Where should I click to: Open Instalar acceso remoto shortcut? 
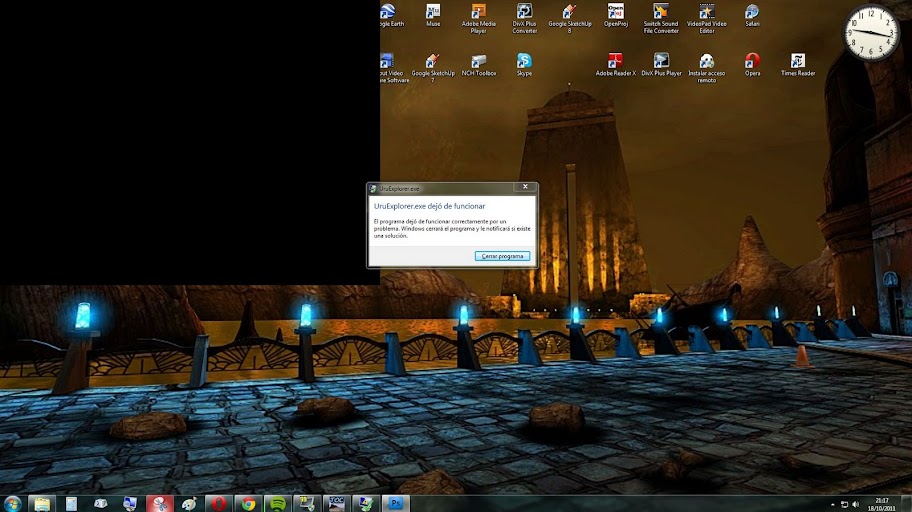point(707,68)
